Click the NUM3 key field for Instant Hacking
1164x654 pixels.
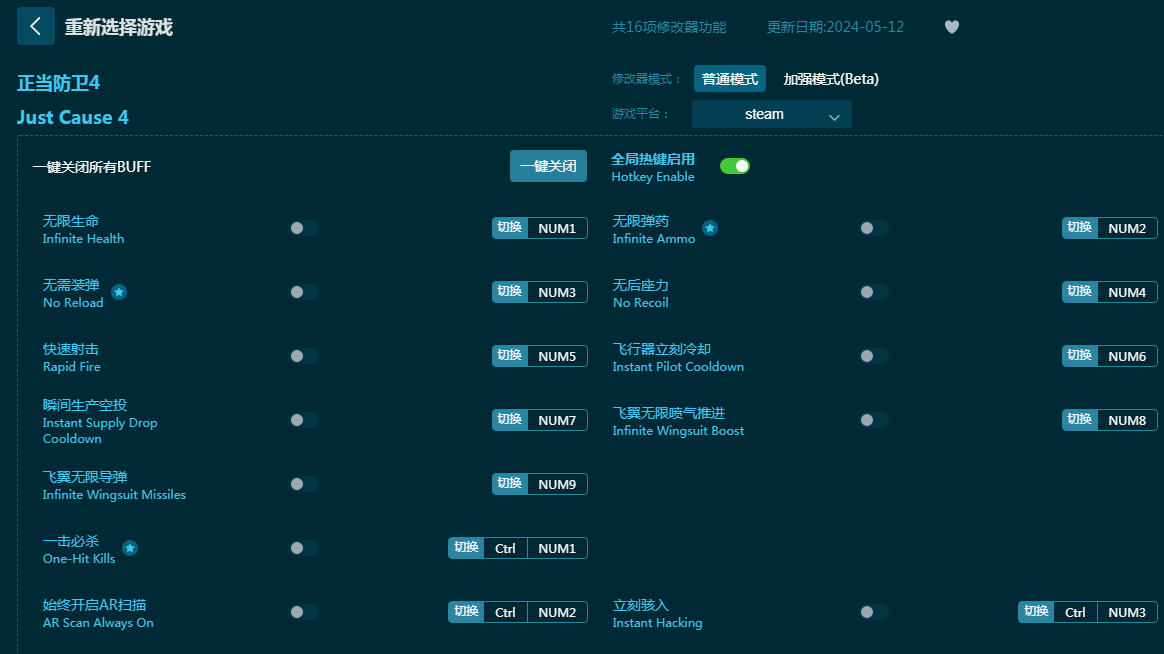click(1128, 612)
